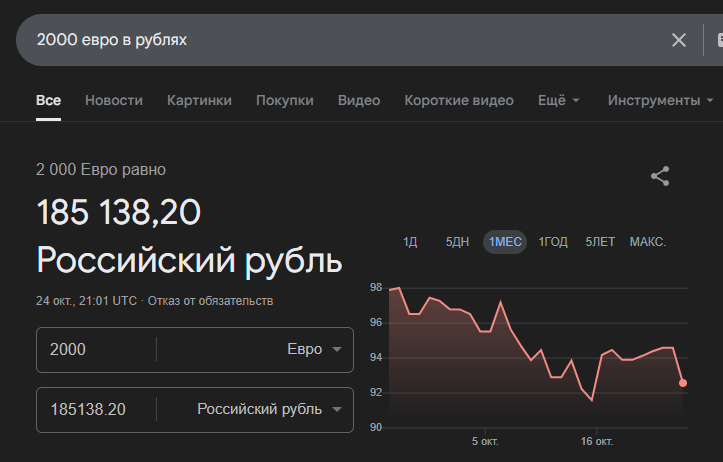
Task: Open the Покупки tab
Action: pos(284,101)
